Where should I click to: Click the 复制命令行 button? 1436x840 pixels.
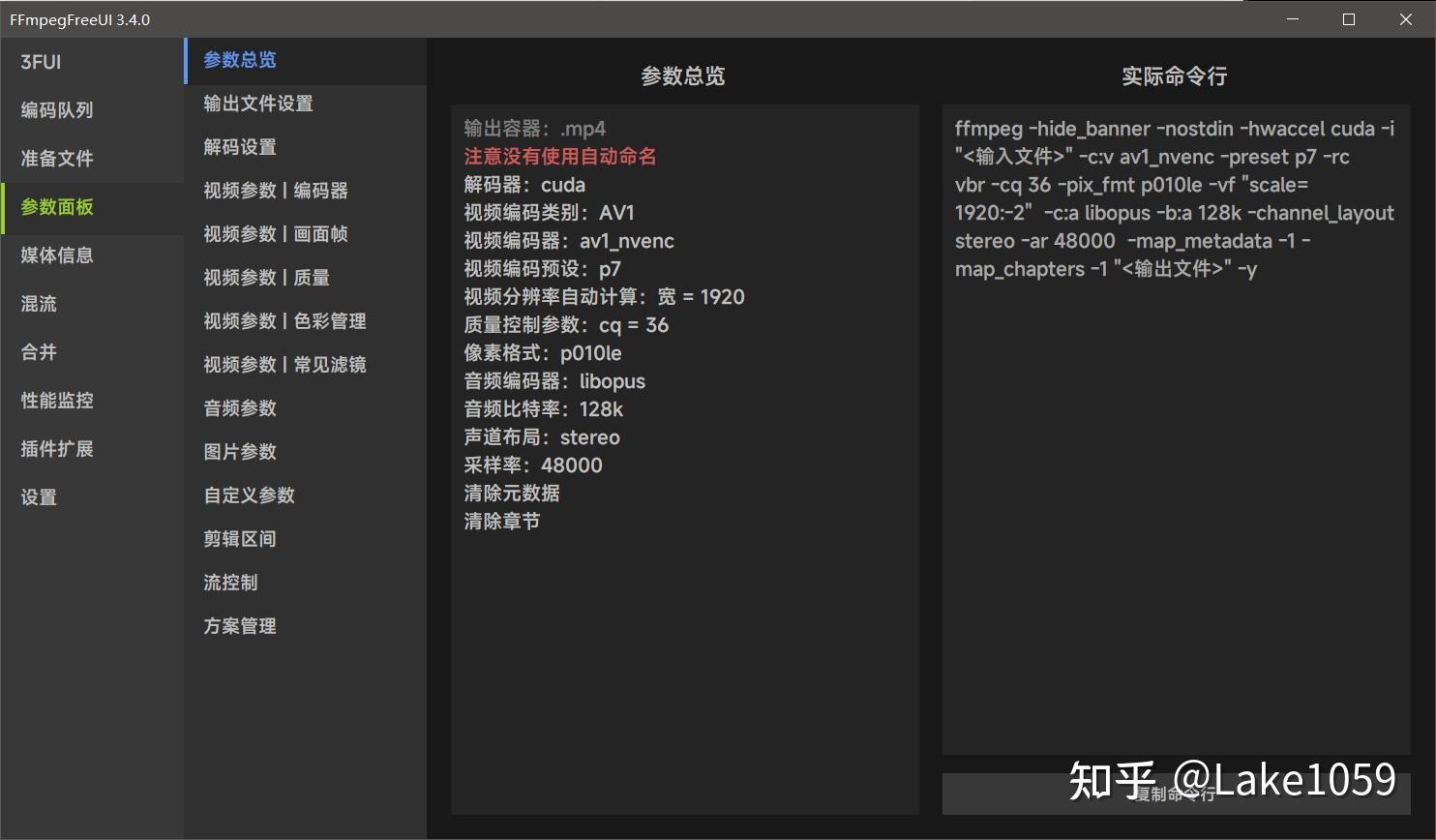(x=1174, y=793)
